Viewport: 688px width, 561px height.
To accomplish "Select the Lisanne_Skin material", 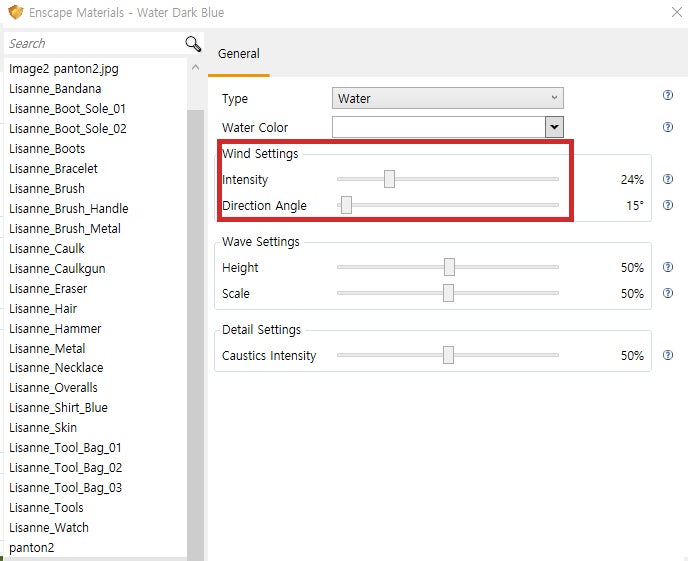I will (x=43, y=428).
